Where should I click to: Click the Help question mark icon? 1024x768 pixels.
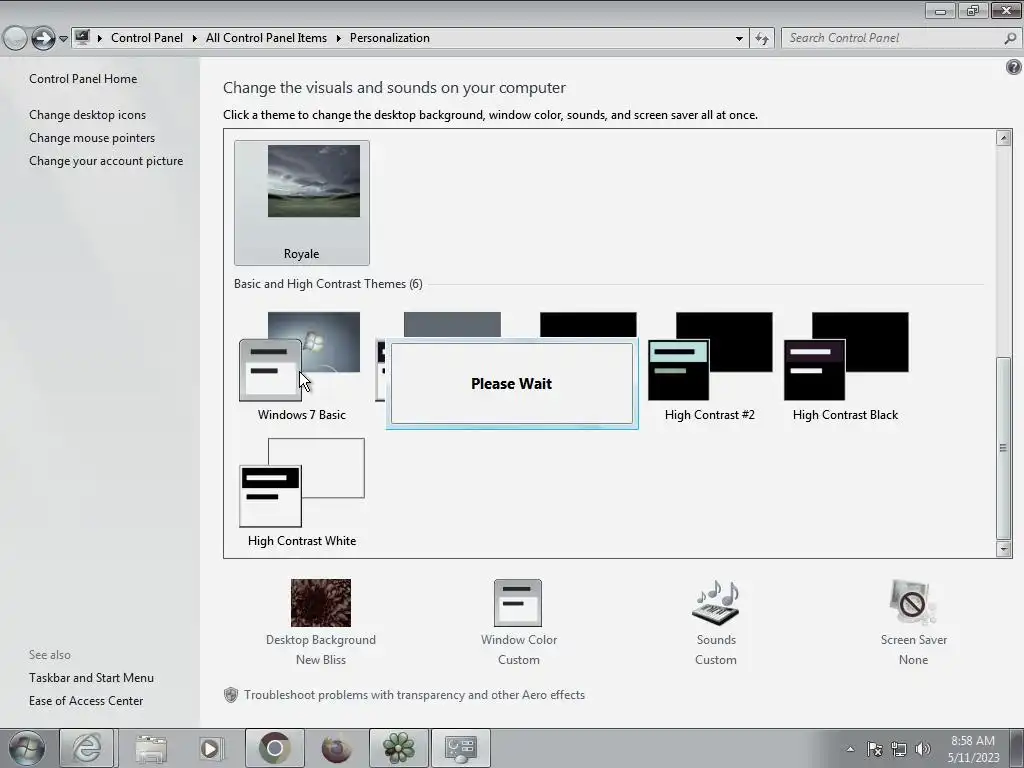[1014, 67]
